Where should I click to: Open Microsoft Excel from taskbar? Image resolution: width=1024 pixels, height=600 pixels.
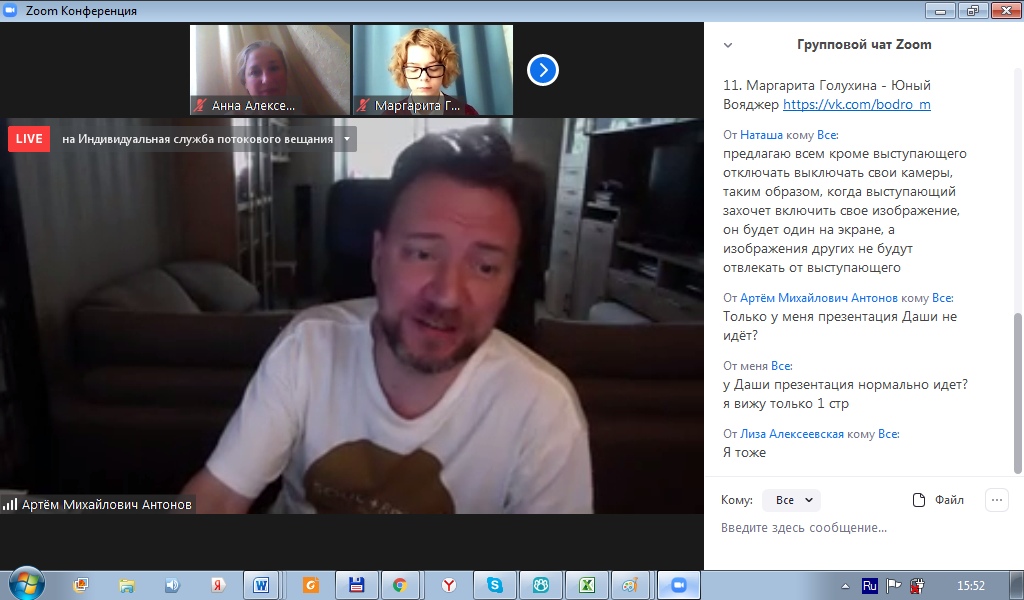tap(586, 585)
